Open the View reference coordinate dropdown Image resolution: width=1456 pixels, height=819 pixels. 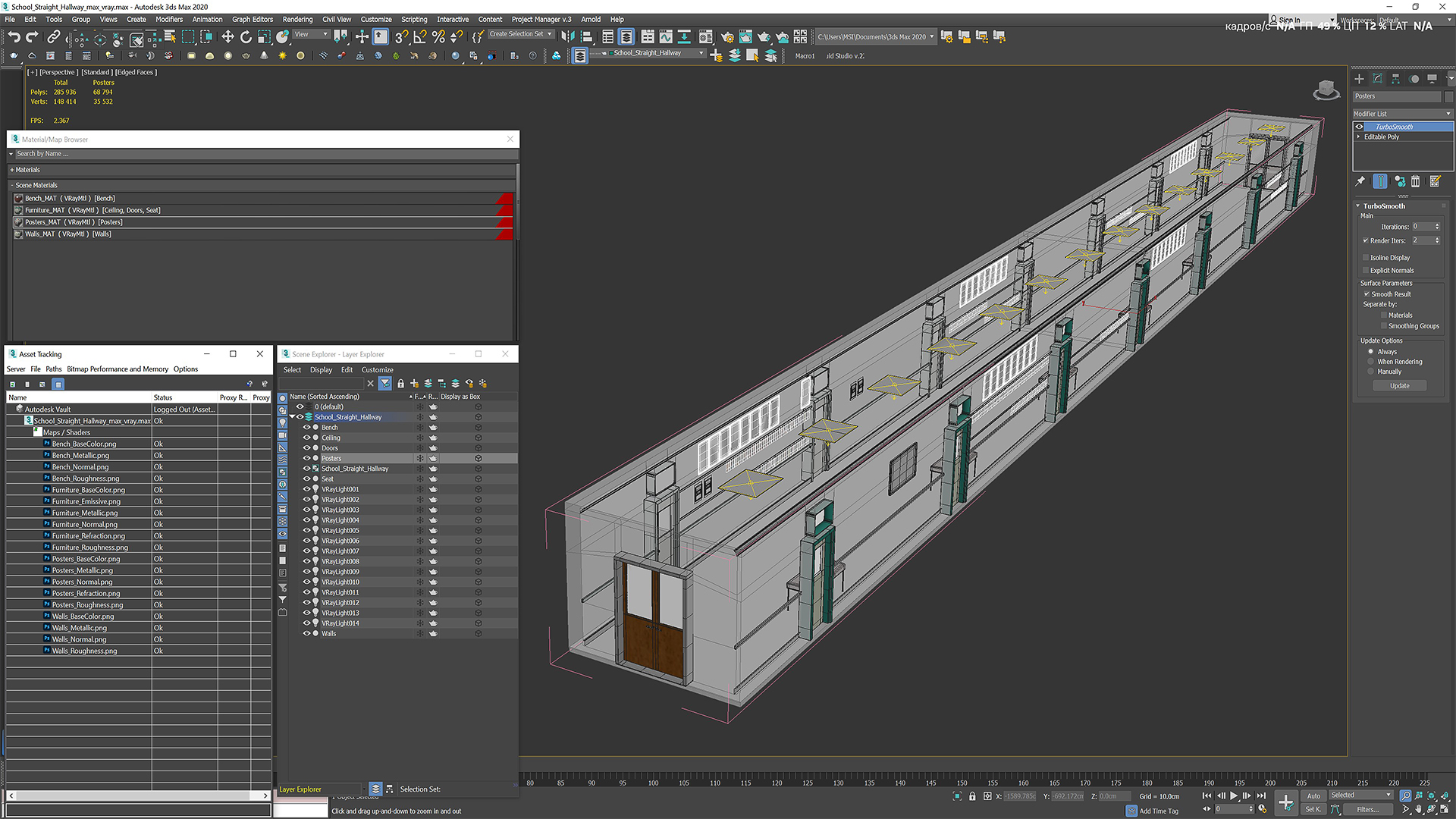point(311,34)
